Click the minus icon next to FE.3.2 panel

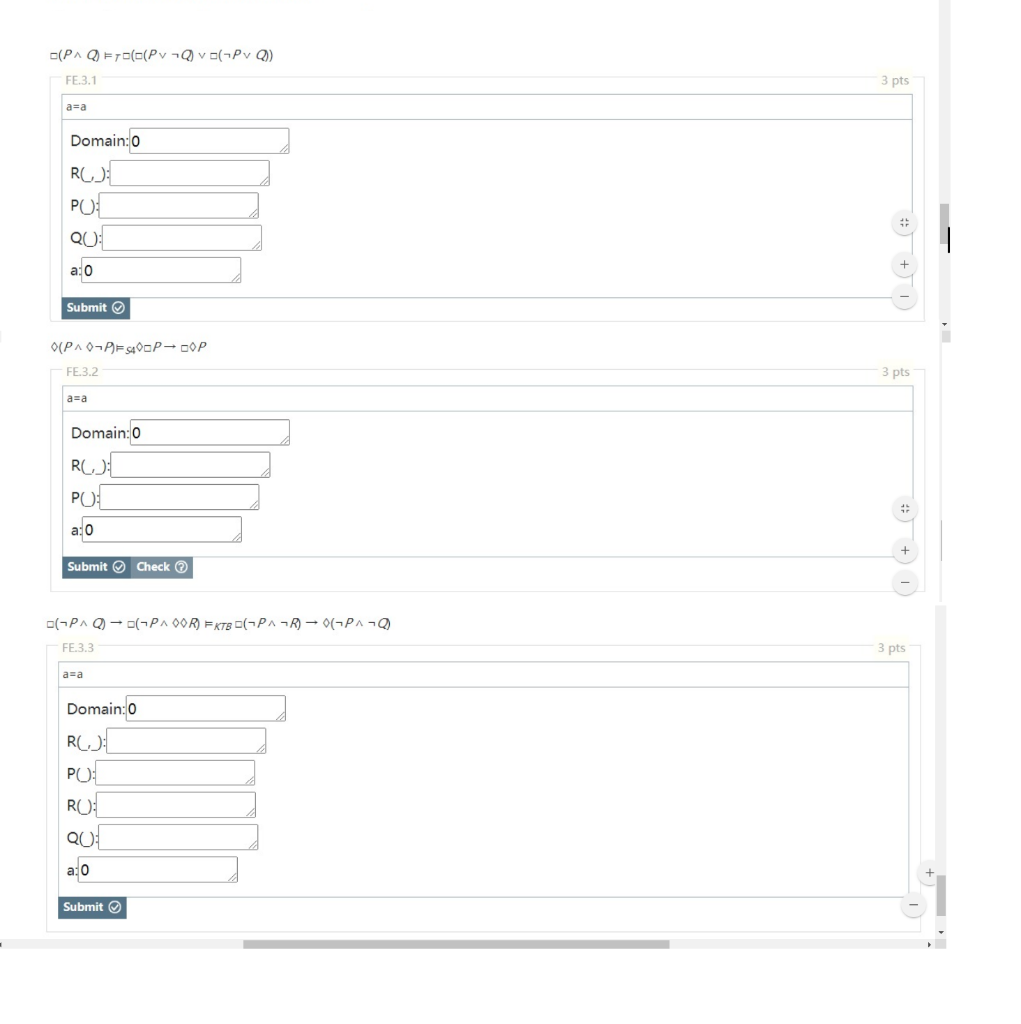click(904, 582)
